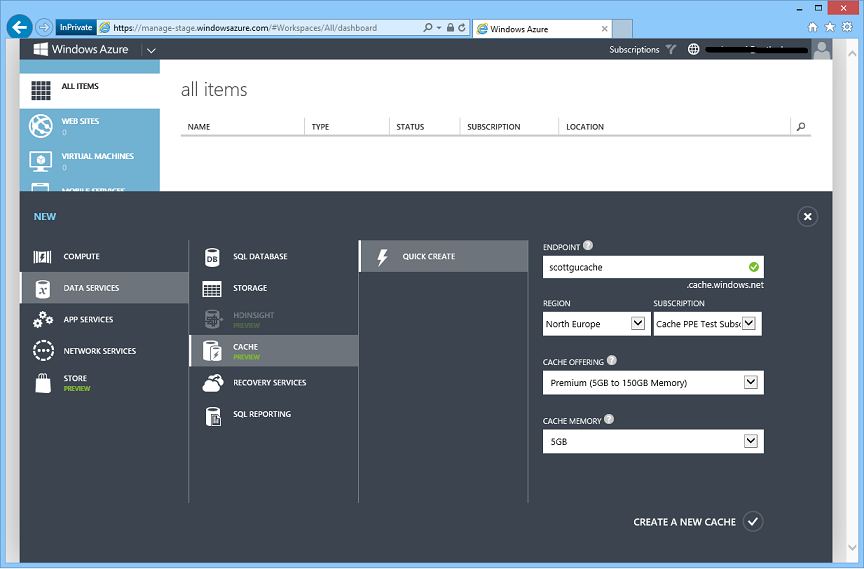Select All Items in the sidebar
The height and width of the screenshot is (569, 864).
coord(90,90)
